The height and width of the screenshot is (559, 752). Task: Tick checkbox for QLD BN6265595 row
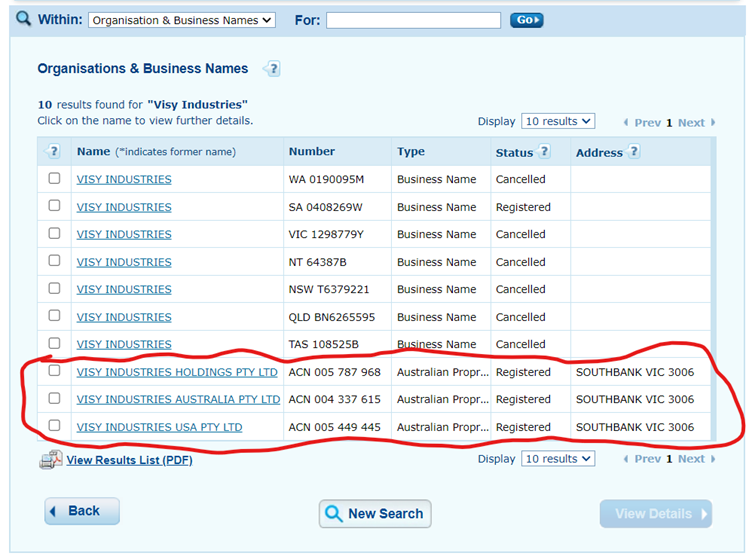pyautogui.click(x=55, y=315)
